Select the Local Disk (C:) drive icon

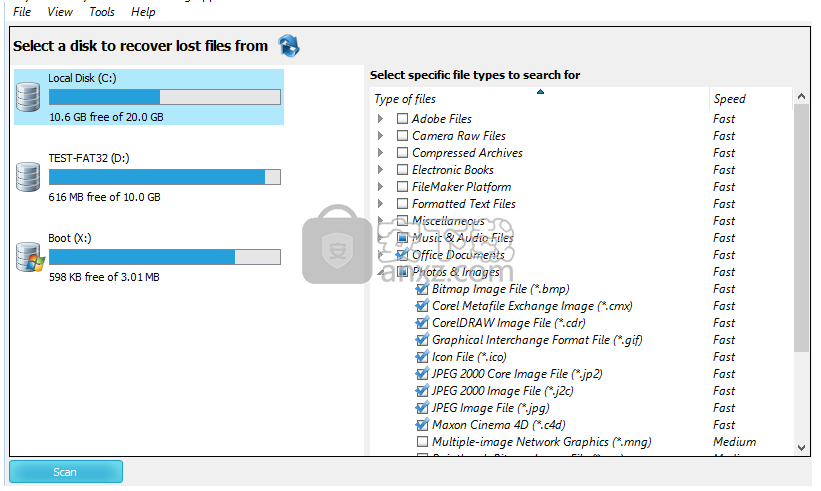click(28, 97)
